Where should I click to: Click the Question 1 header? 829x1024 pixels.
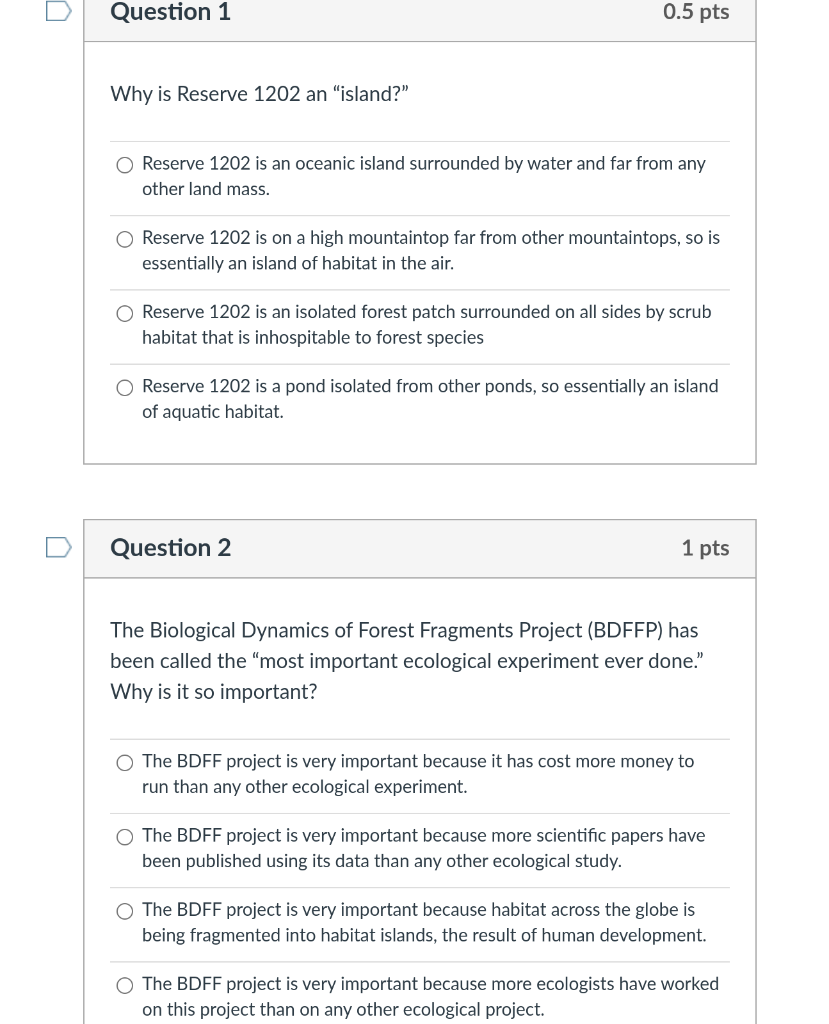point(170,13)
